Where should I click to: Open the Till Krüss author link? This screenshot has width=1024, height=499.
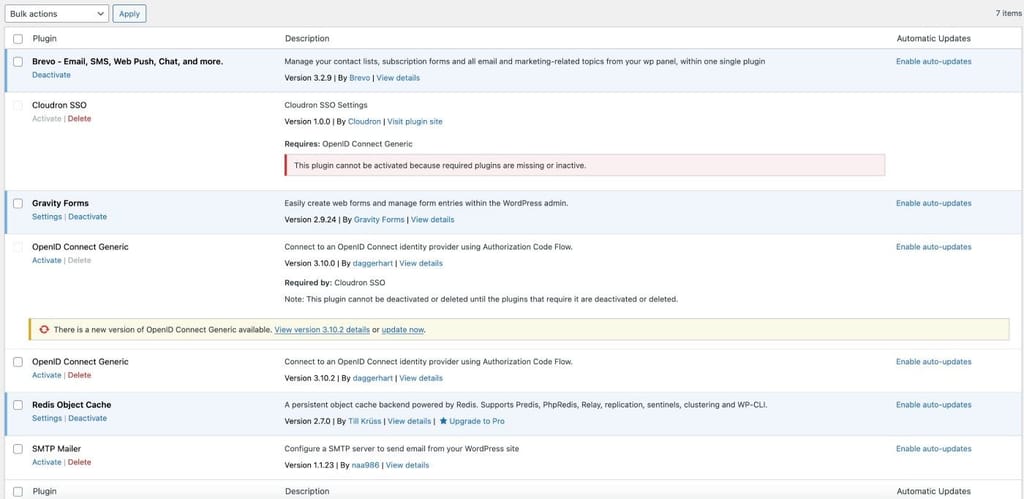point(365,421)
